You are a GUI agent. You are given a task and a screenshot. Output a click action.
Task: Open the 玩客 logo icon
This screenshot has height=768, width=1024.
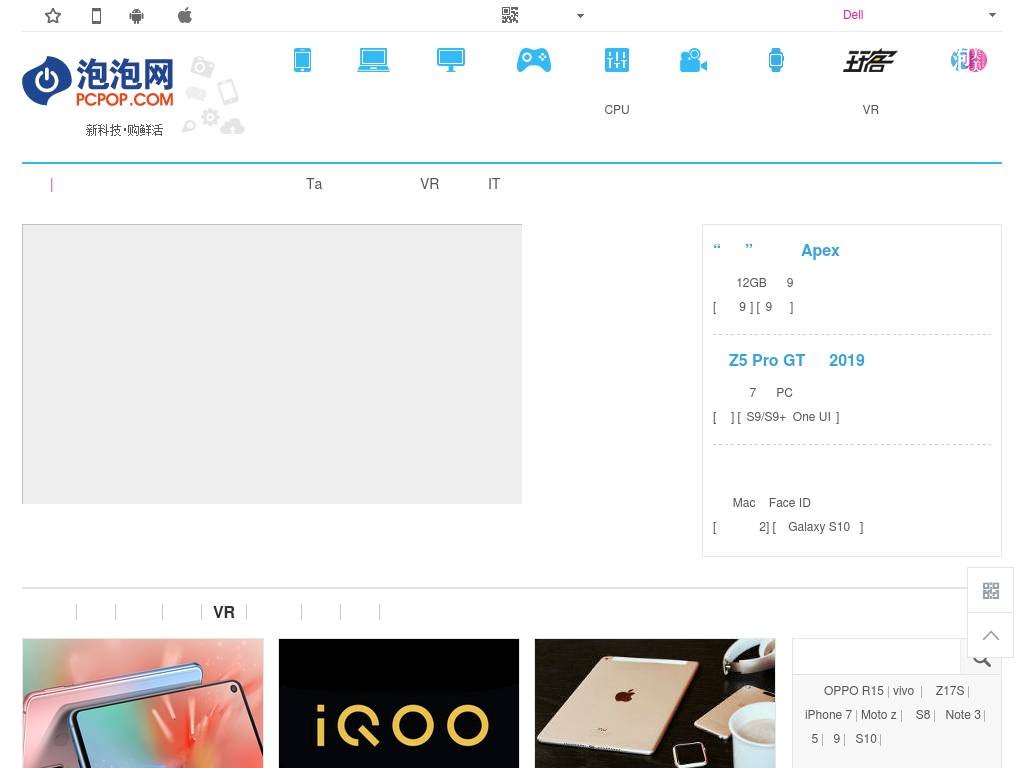click(870, 61)
